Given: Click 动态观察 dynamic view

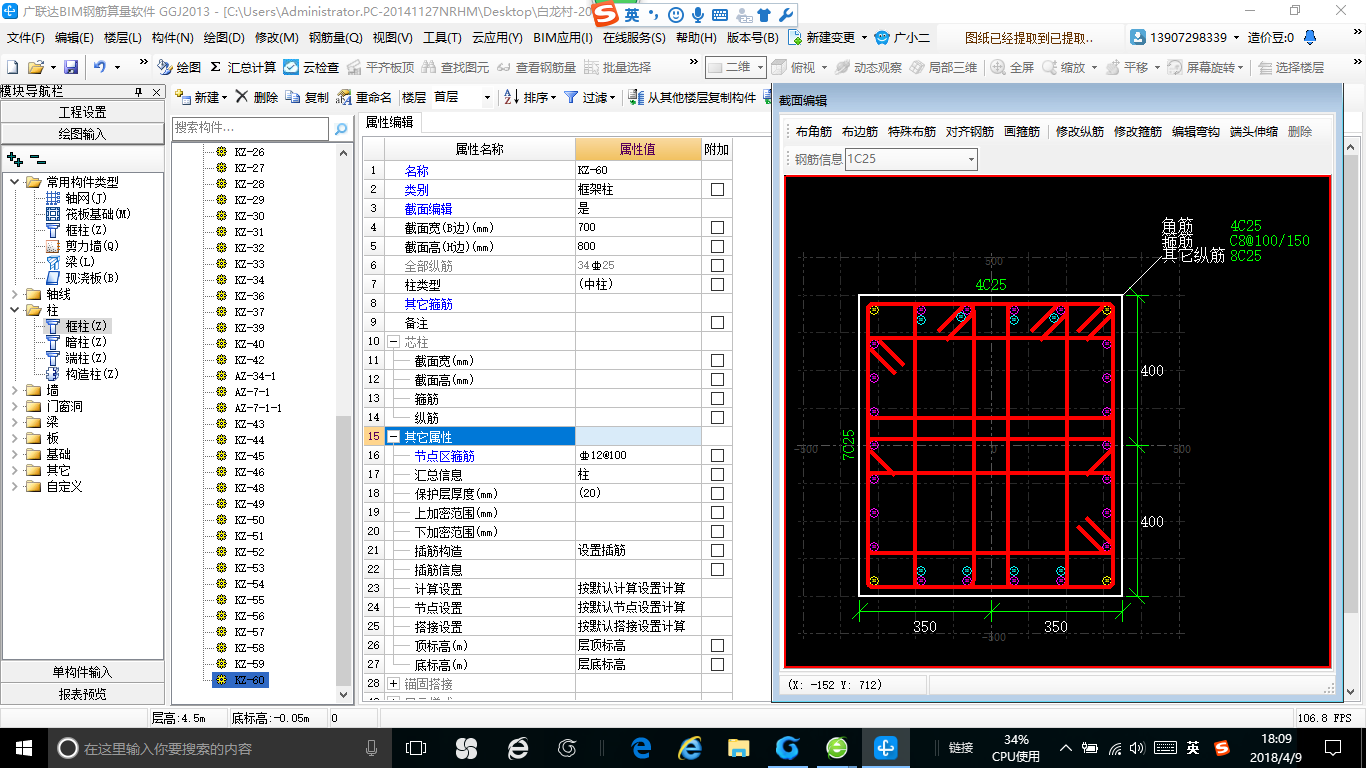Looking at the screenshot, I should tap(868, 67).
